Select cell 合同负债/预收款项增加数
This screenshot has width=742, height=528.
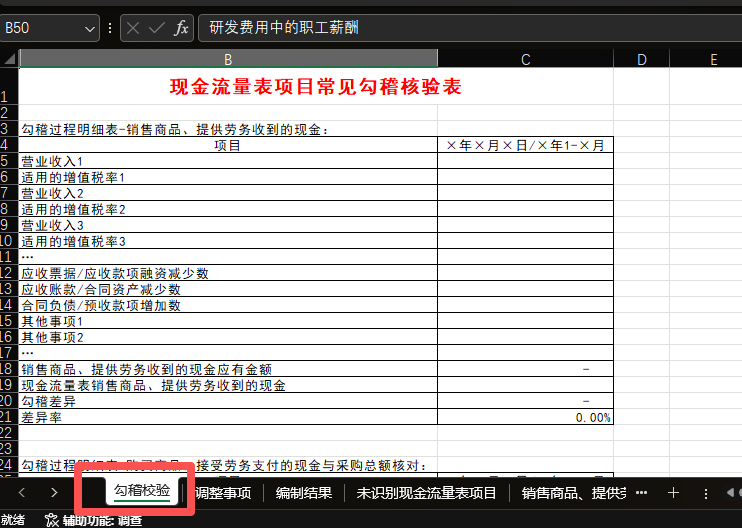228,305
